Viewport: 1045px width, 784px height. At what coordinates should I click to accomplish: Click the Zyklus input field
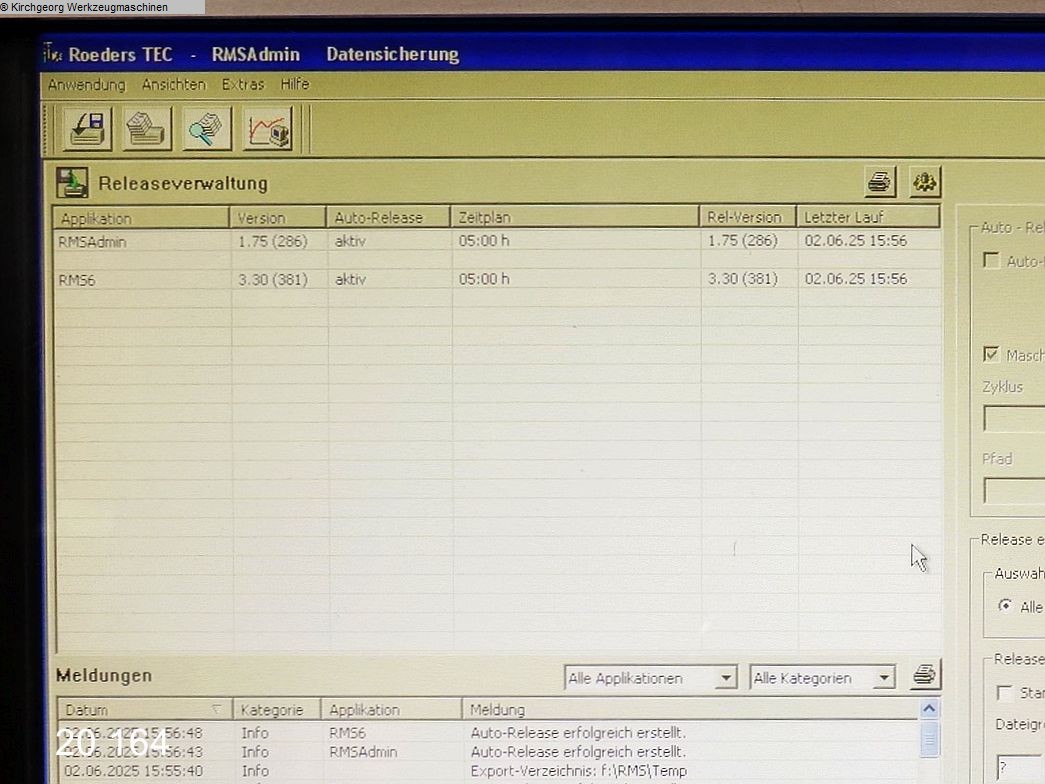pyautogui.click(x=1014, y=418)
